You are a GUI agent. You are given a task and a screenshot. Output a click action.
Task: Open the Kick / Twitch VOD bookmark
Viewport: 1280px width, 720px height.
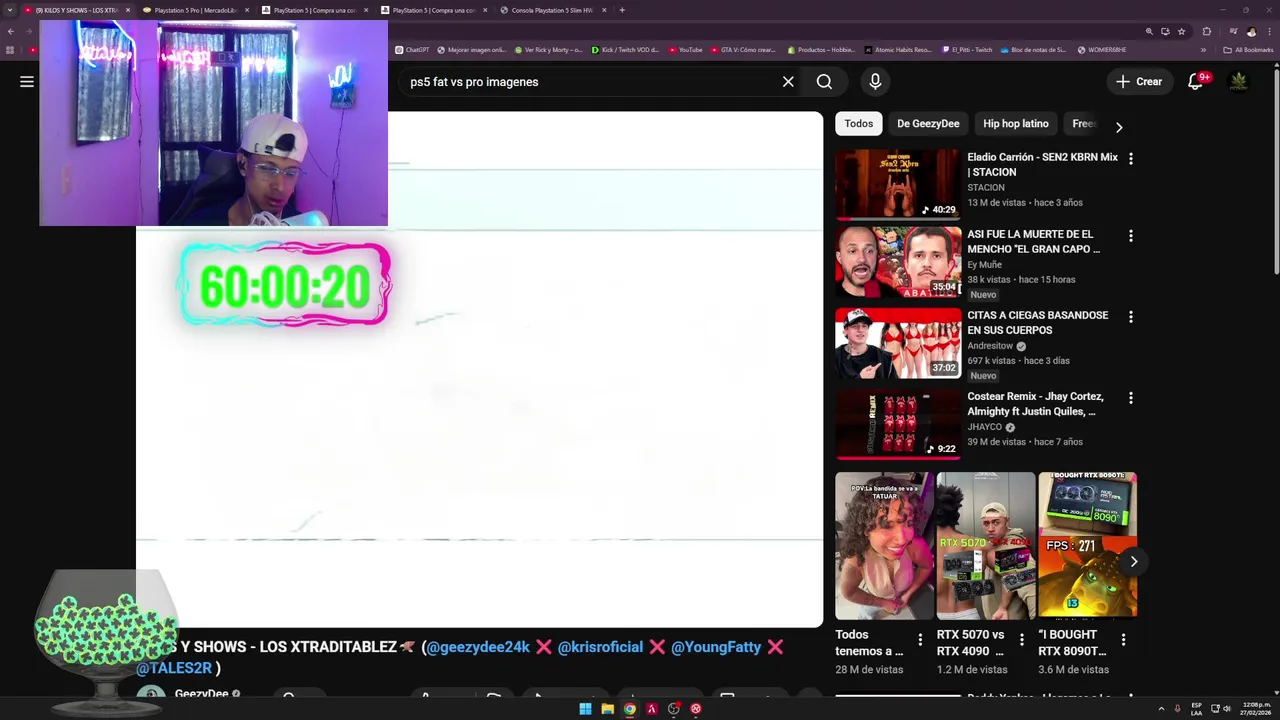point(625,50)
